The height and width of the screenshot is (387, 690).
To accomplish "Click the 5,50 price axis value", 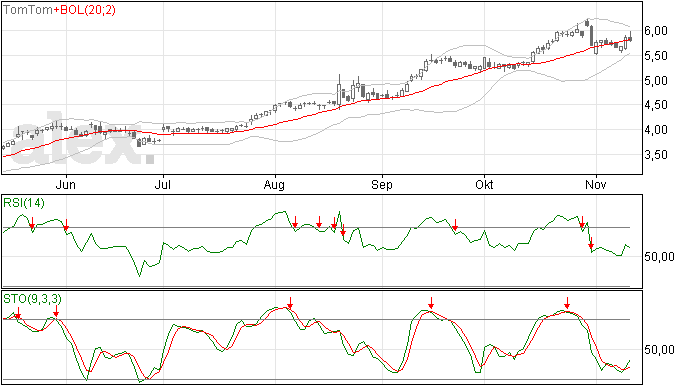I will (x=656, y=56).
